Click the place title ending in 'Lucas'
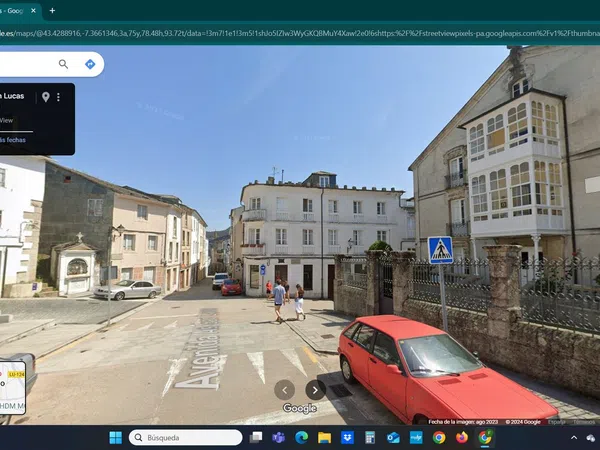 [12, 96]
